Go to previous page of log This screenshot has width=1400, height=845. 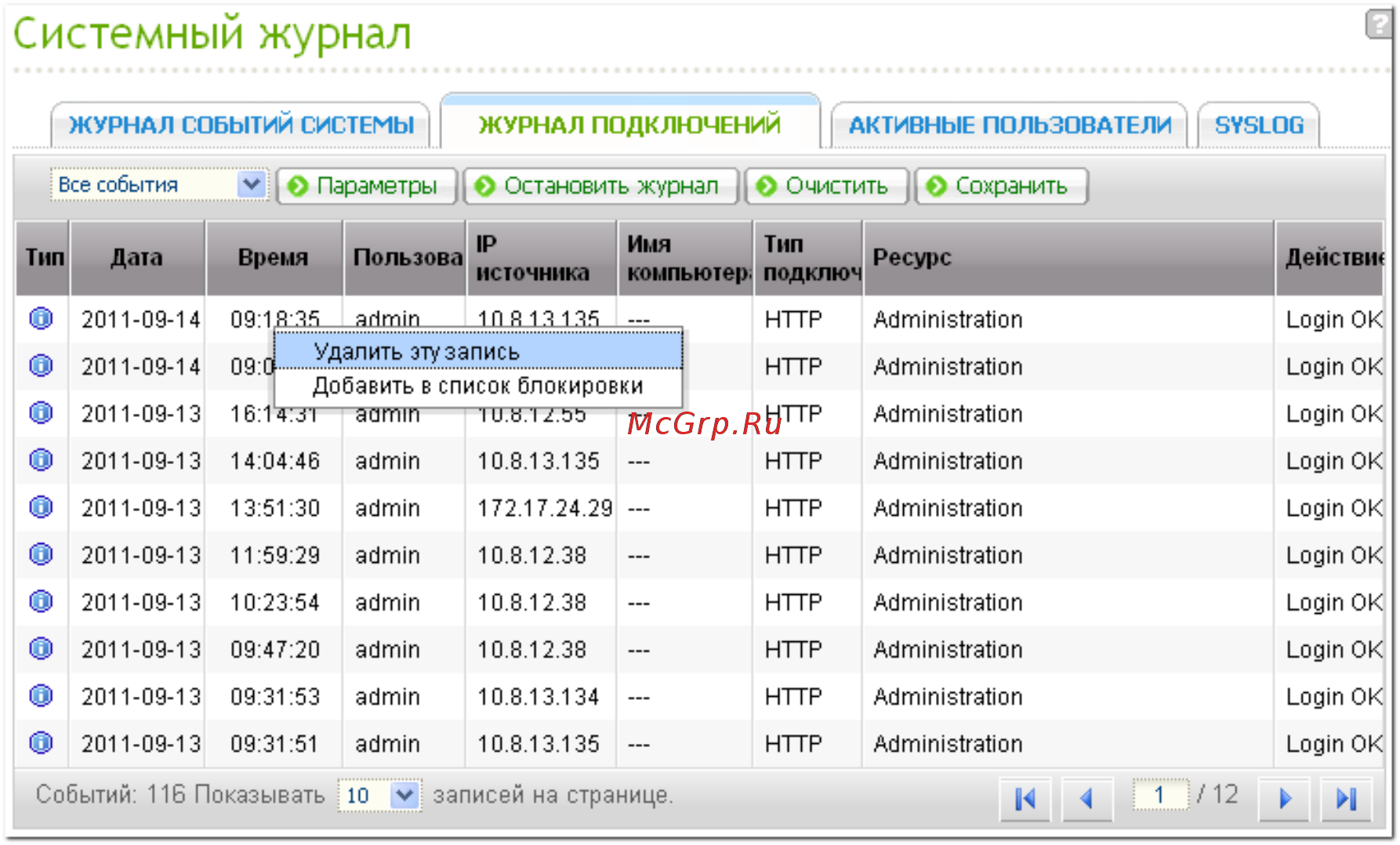point(1087,799)
